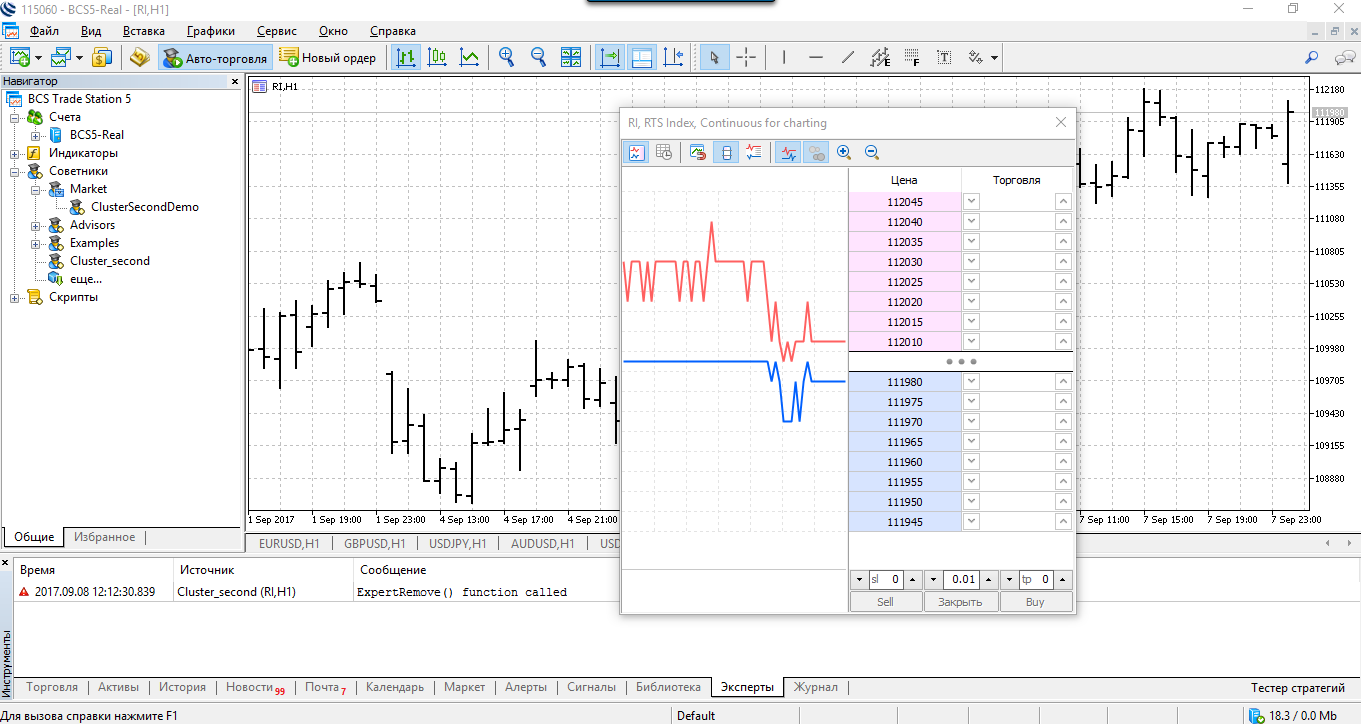Open the GBPUSD,H1 chart tab
This screenshot has height=724, width=1361.
click(x=375, y=544)
